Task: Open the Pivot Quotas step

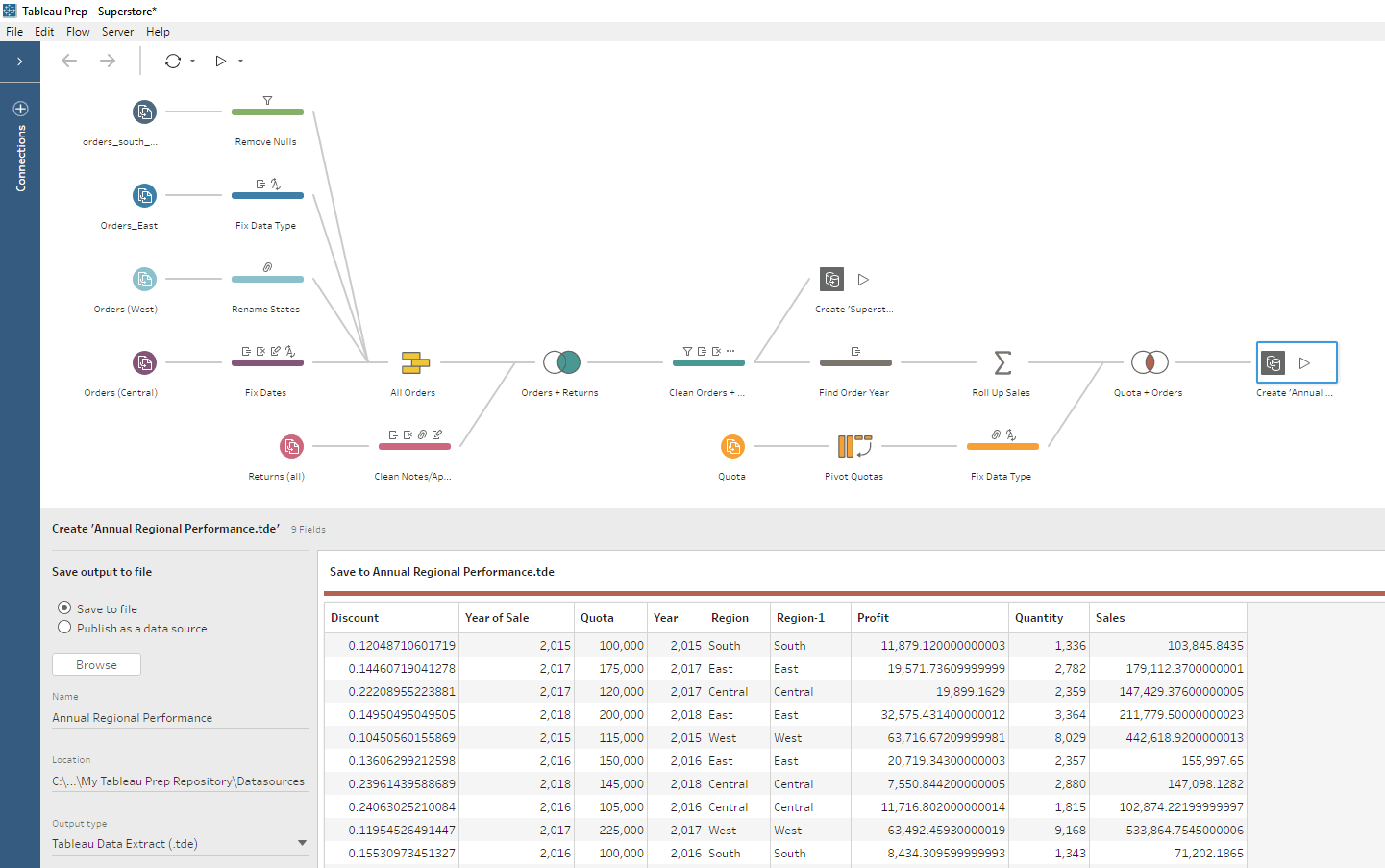Action: click(x=853, y=446)
